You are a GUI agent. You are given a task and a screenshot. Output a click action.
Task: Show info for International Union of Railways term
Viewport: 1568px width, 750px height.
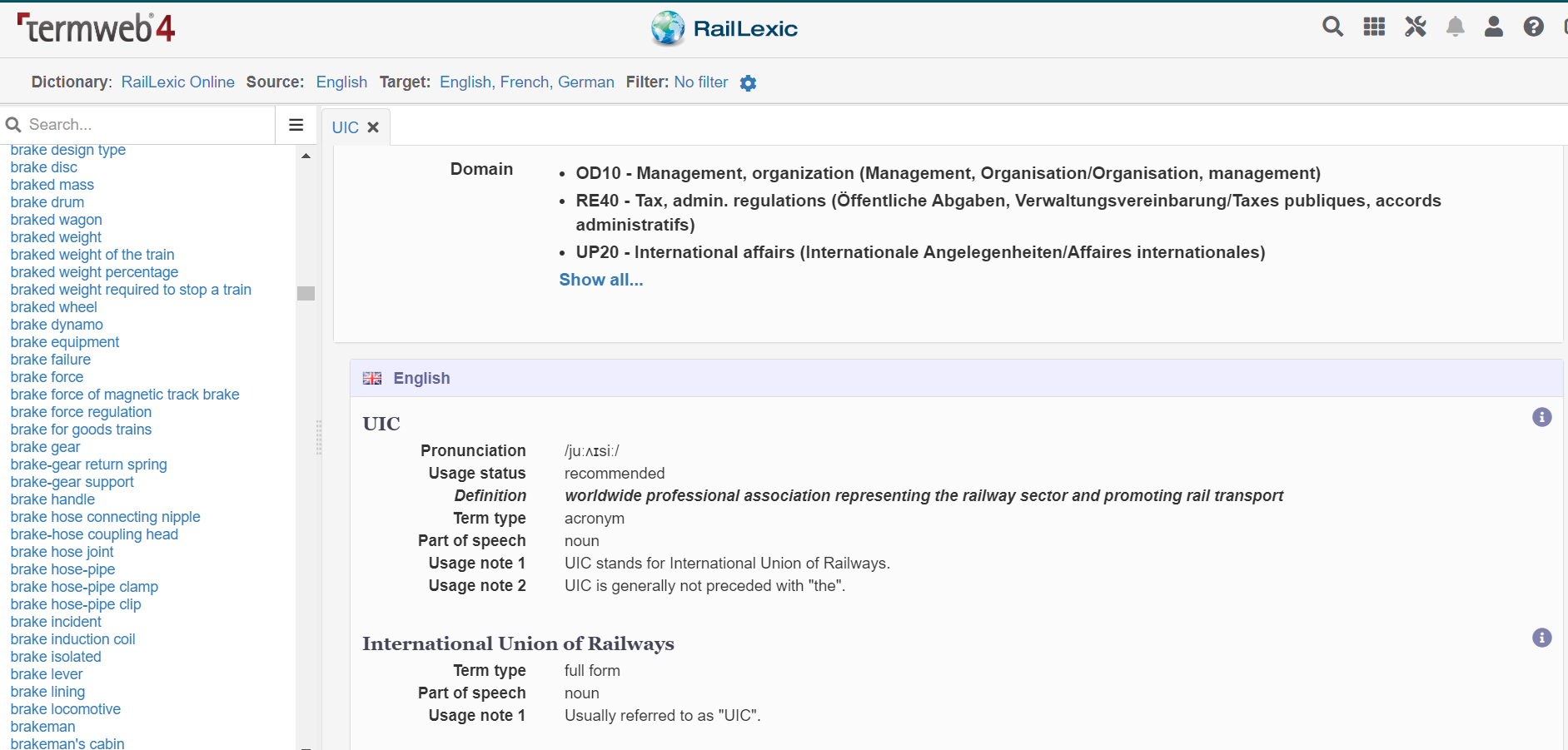(1541, 638)
